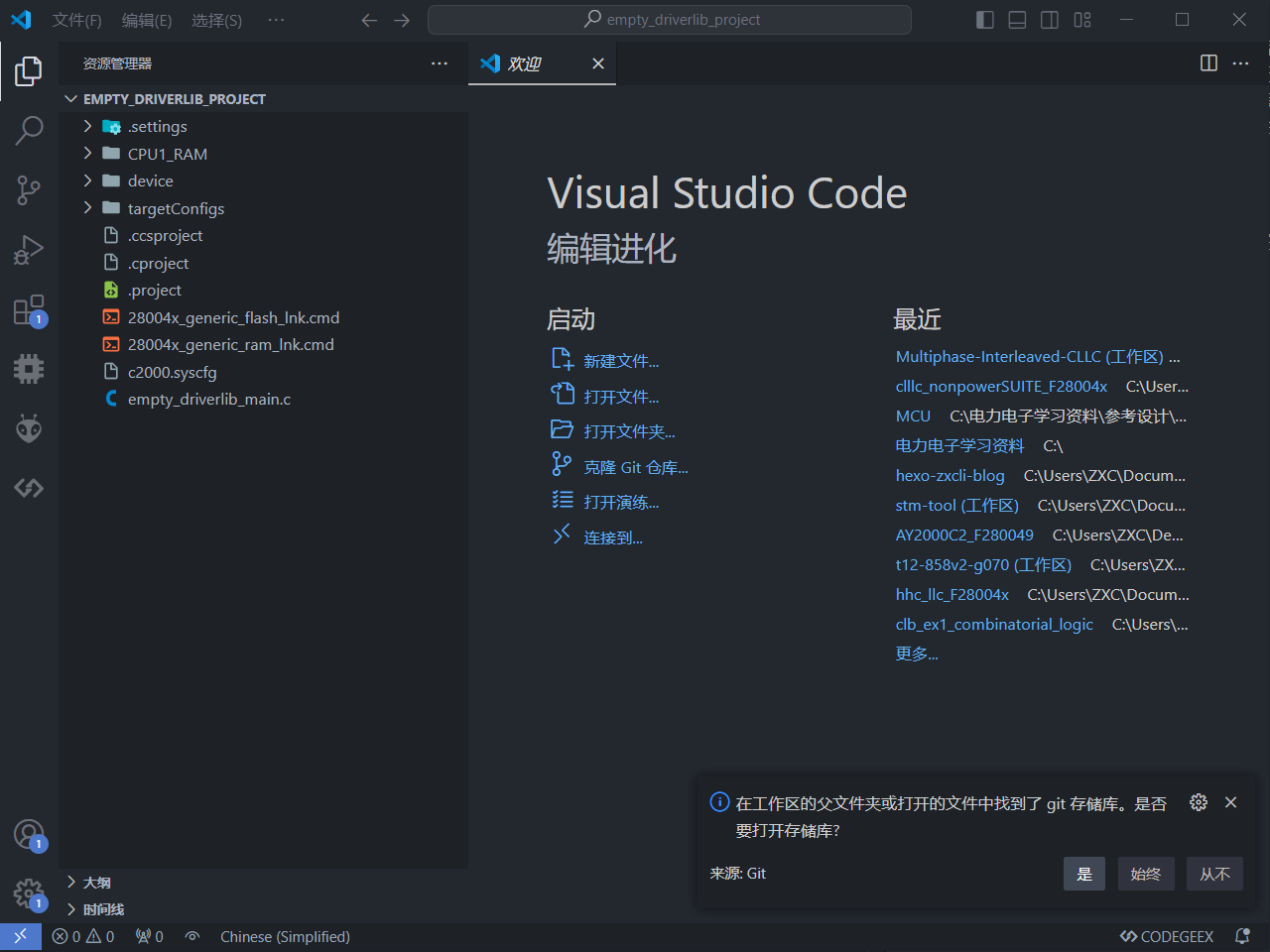
Task: Click the notifications bell in status bar
Action: (1242, 936)
